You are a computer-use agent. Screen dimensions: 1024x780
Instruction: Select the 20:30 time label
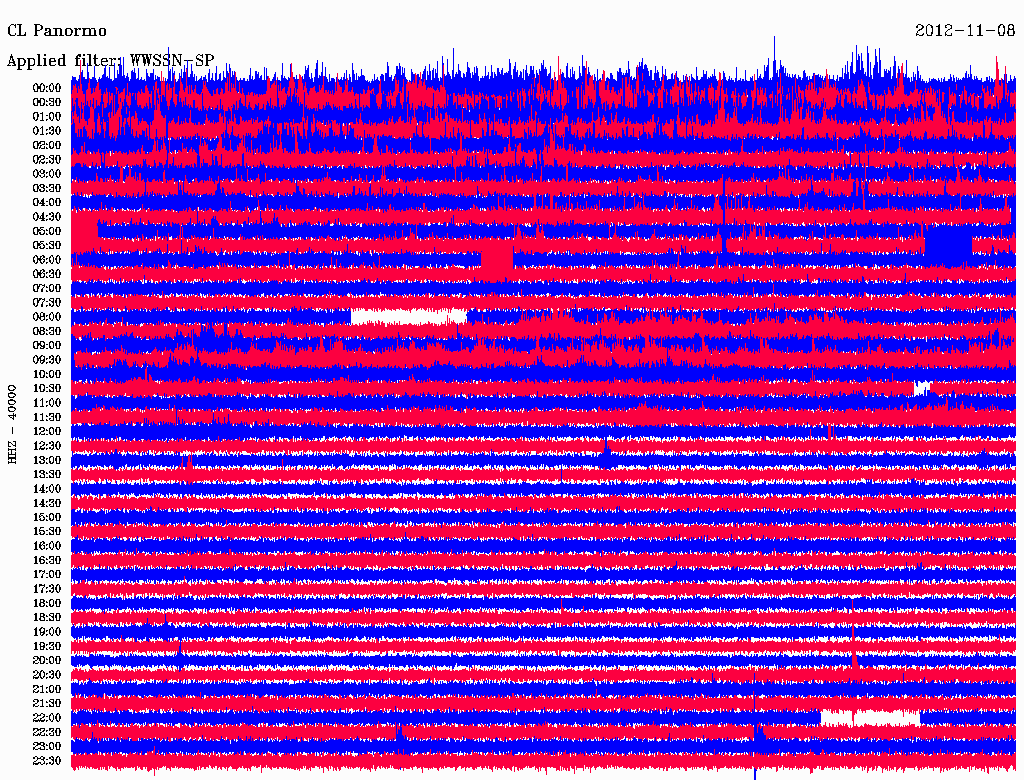(x=47, y=675)
